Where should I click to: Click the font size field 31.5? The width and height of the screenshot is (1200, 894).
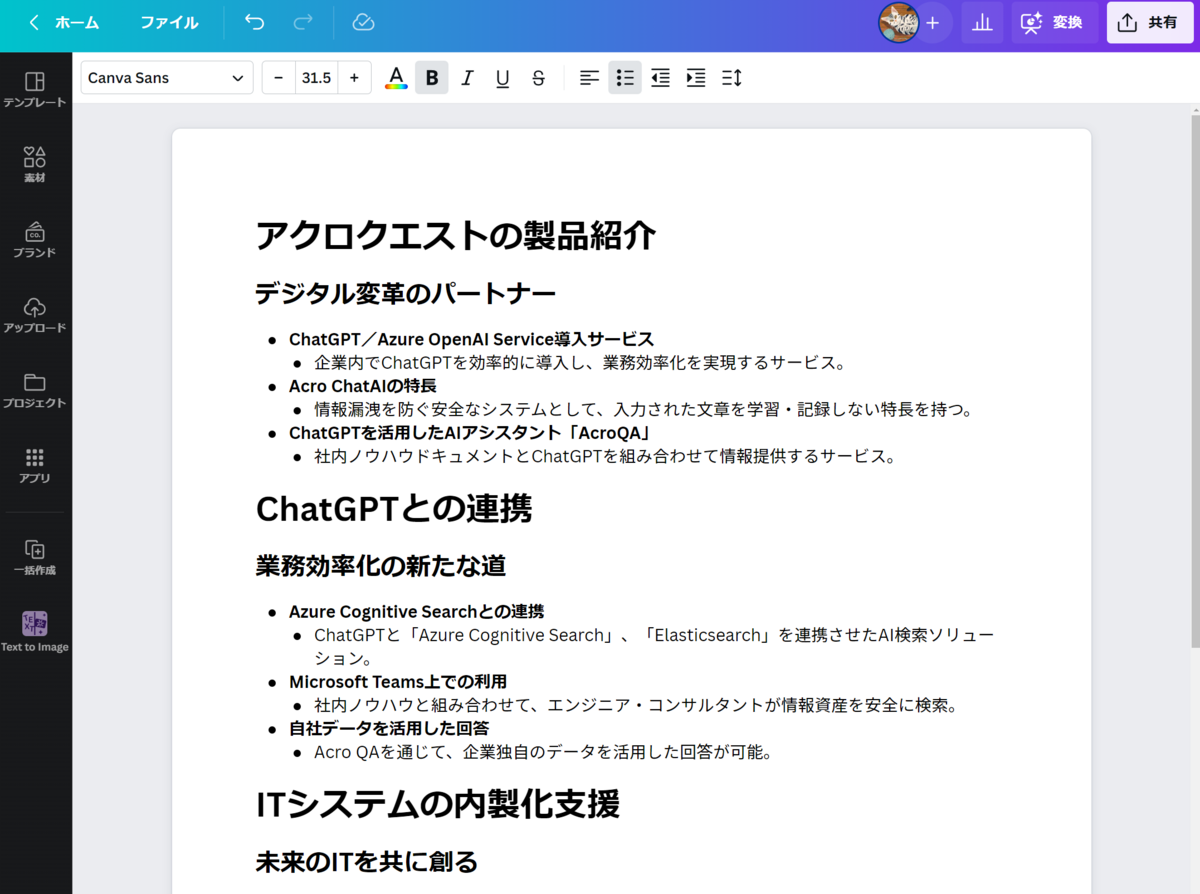(316, 78)
